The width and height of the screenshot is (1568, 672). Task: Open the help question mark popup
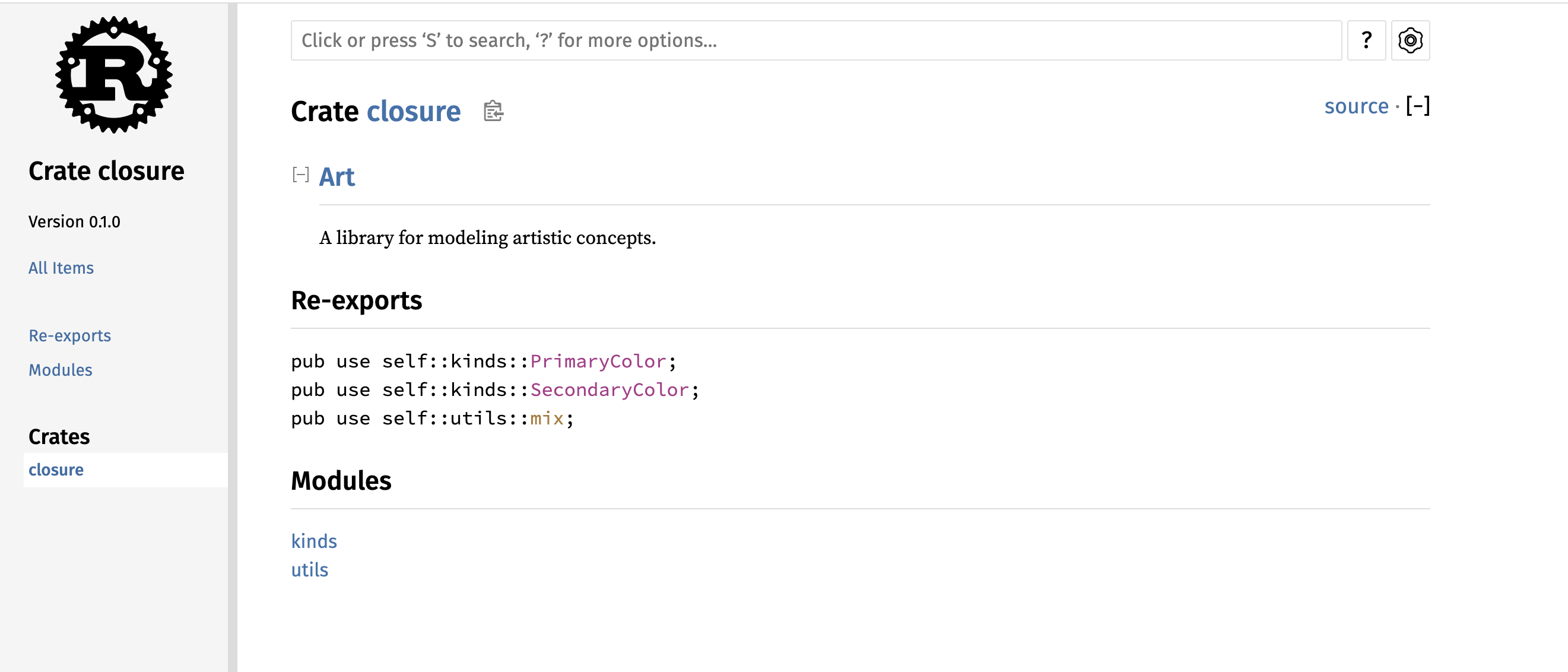(x=1366, y=41)
